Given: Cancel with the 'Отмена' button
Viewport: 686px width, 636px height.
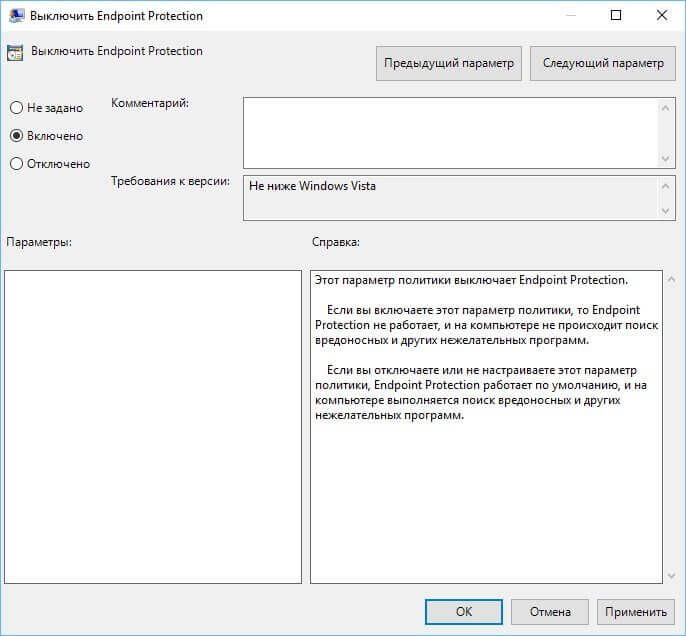Looking at the screenshot, I should pyautogui.click(x=550, y=612).
